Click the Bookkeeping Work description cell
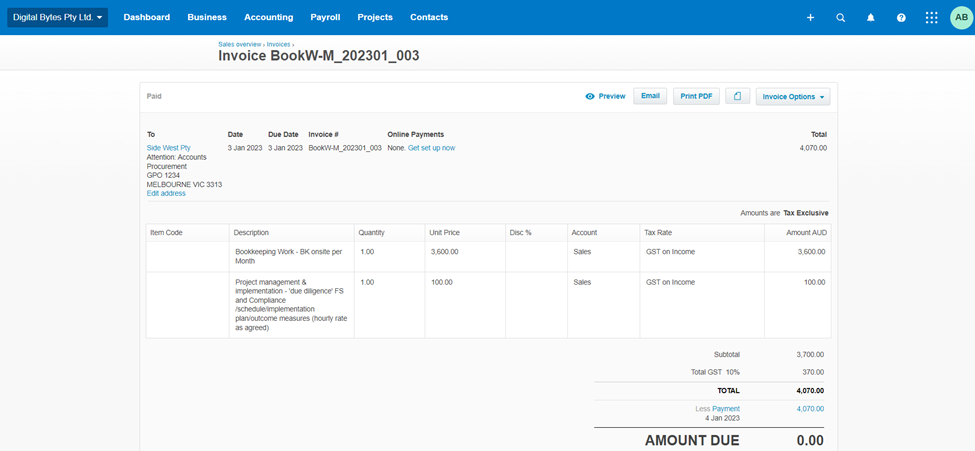This screenshot has width=975, height=451. coord(292,257)
